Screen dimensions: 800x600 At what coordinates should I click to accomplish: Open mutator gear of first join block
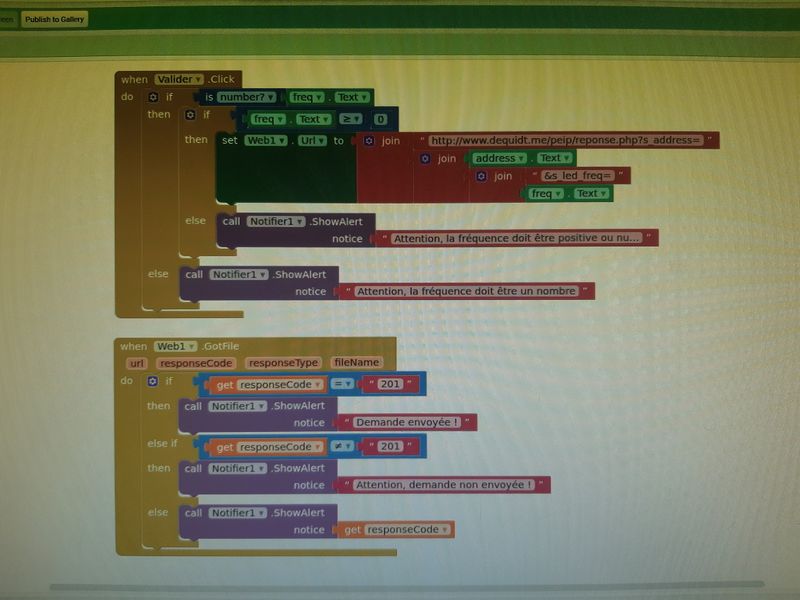tap(369, 141)
